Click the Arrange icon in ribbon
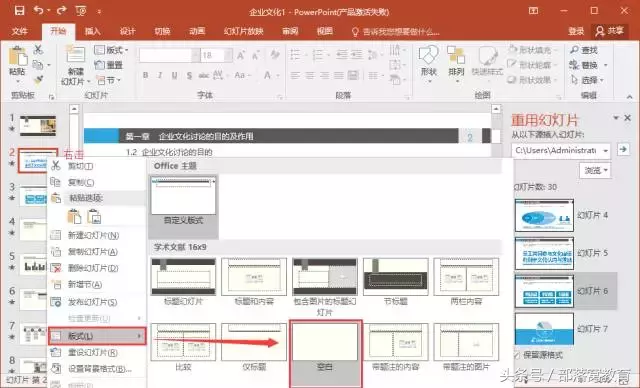640x388 pixels. click(456, 55)
